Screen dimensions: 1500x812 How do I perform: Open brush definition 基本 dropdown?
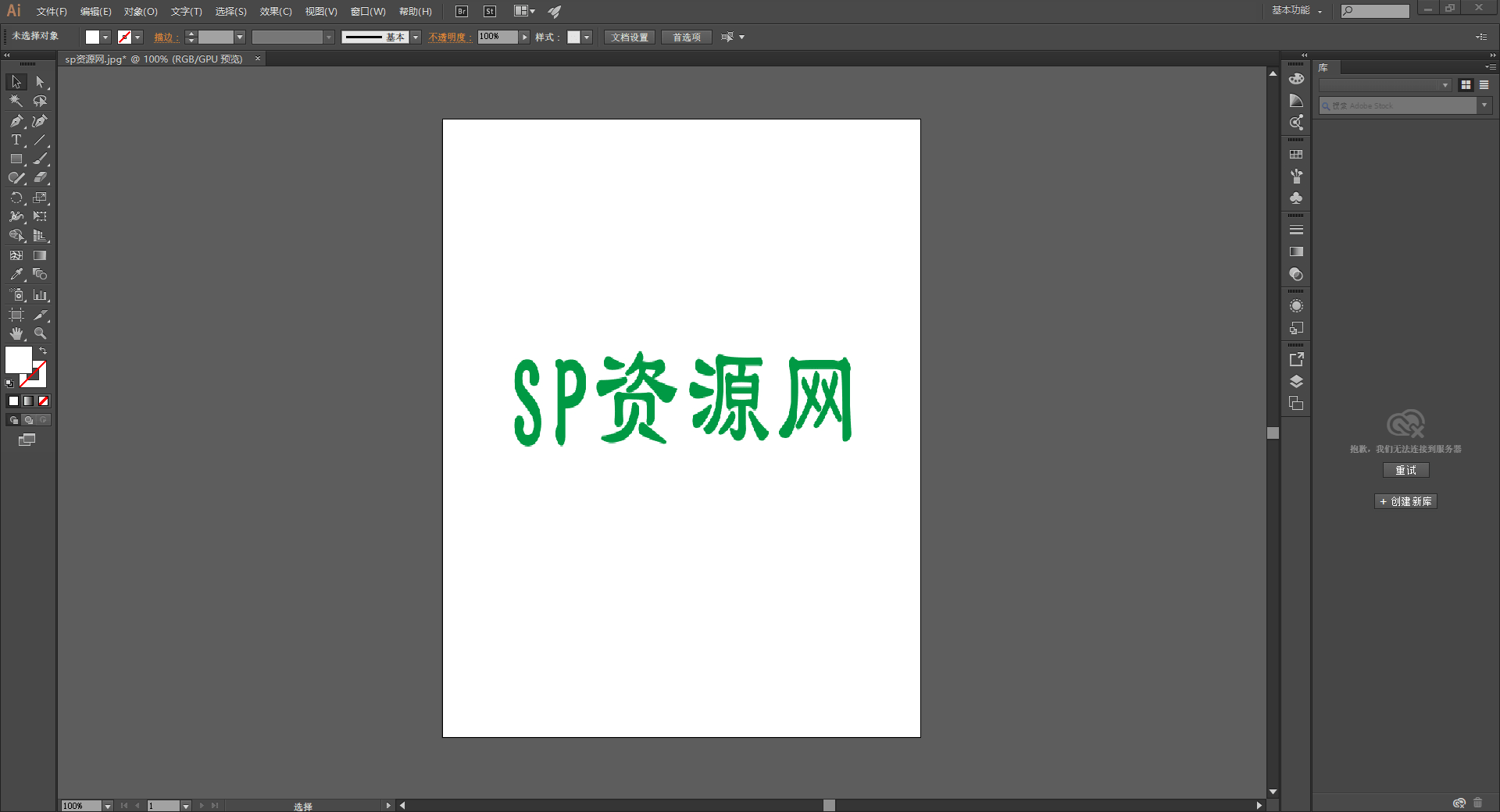(416, 37)
